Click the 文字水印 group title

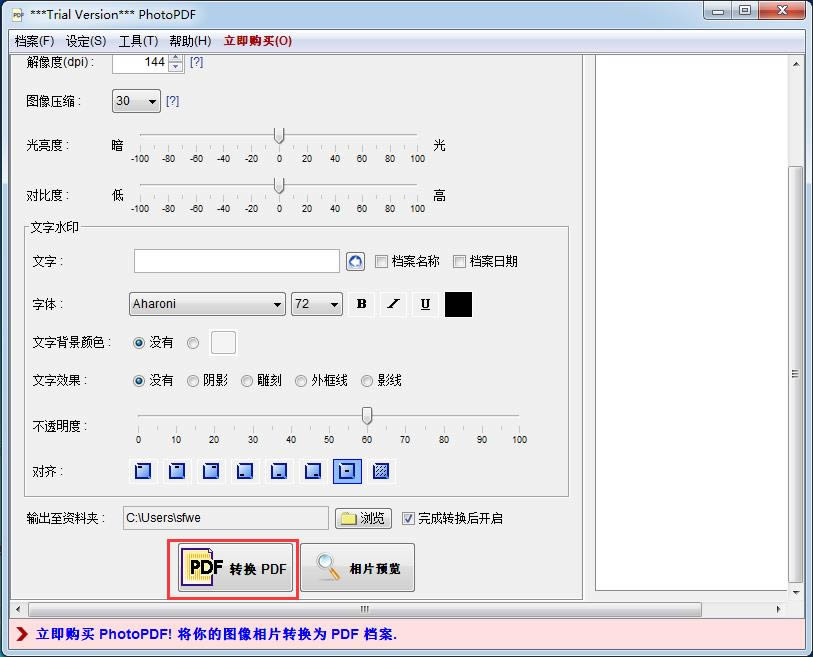(54, 227)
